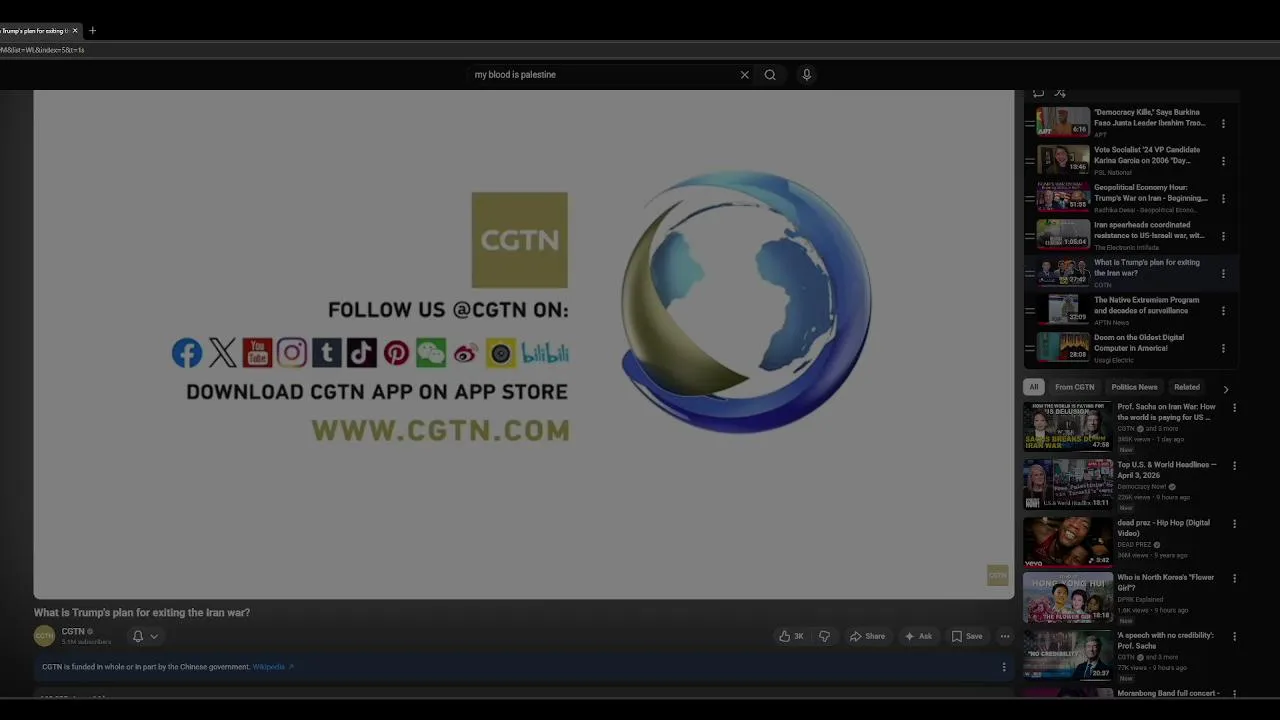This screenshot has width=1280, height=720.
Task: Open 'Prof. Sachs on Iran War' recommended video title
Action: click(1166, 412)
